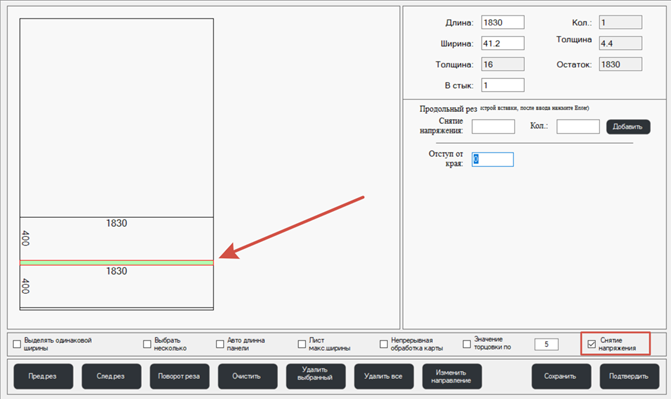Click the right 'Толщина' field showing 4.4
This screenshot has height=399, width=671.
(x=620, y=43)
